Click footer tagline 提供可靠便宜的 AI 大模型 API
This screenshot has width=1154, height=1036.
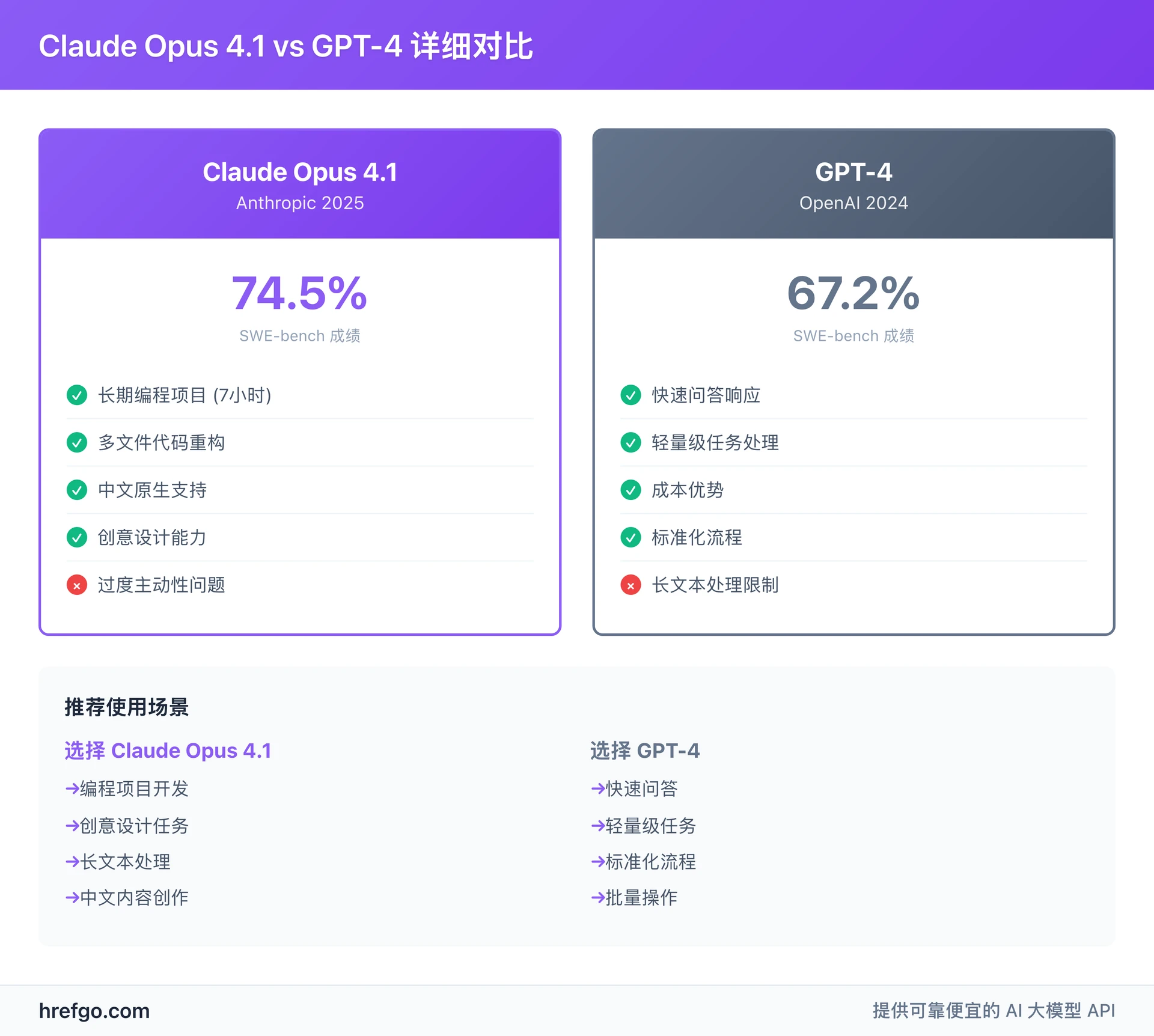click(x=994, y=1011)
